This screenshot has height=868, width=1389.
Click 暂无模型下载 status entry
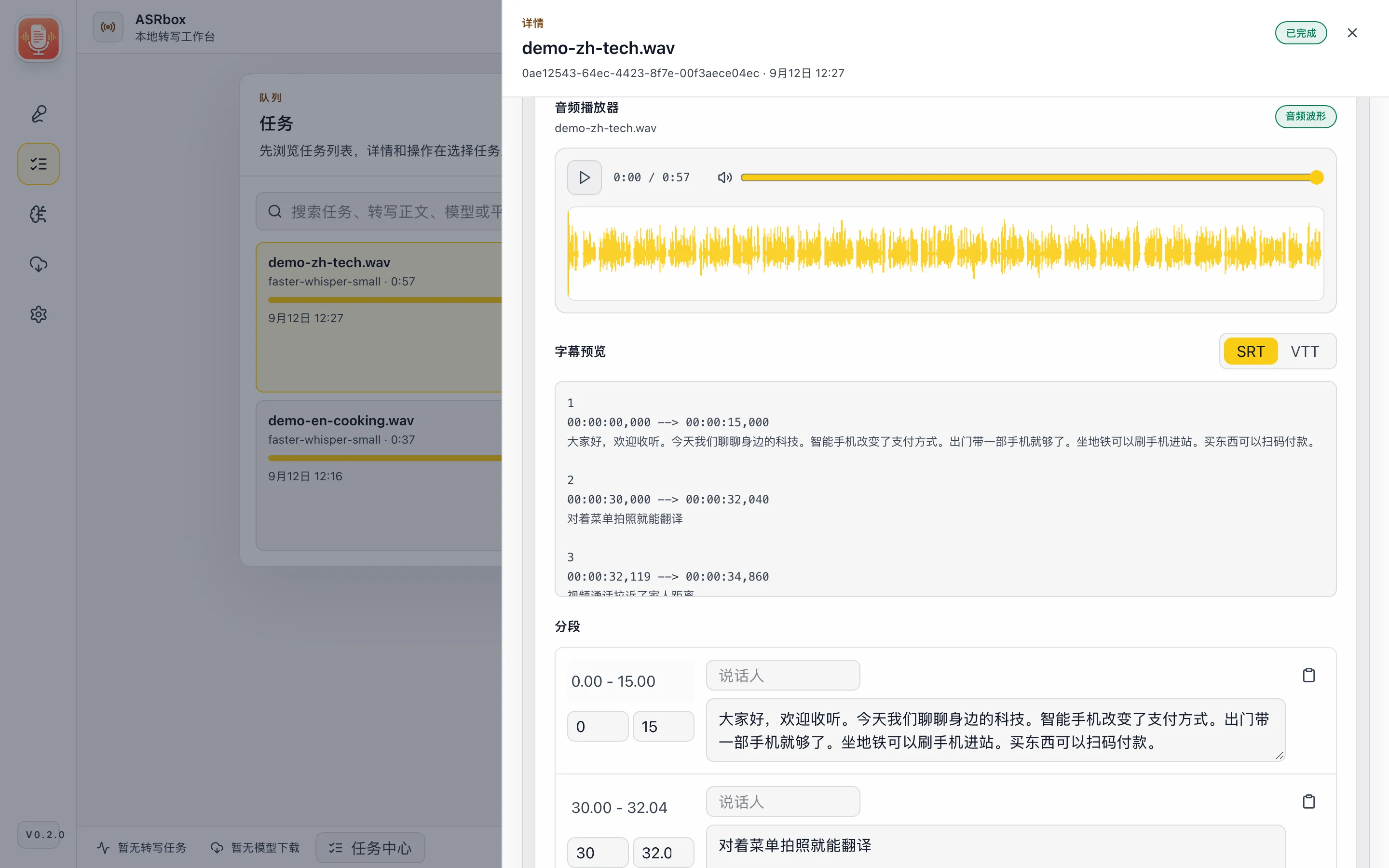(255, 847)
